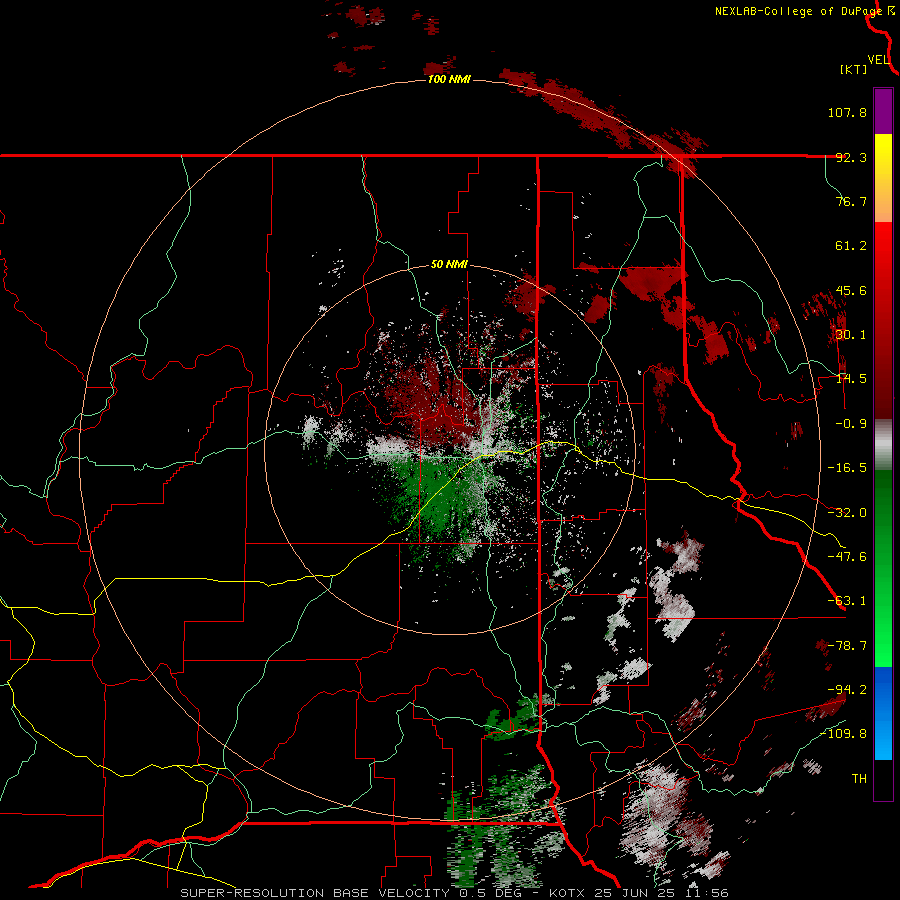Image resolution: width=900 pixels, height=900 pixels.
Task: Select the 45.6 legend value
Action: pyautogui.click(x=851, y=290)
